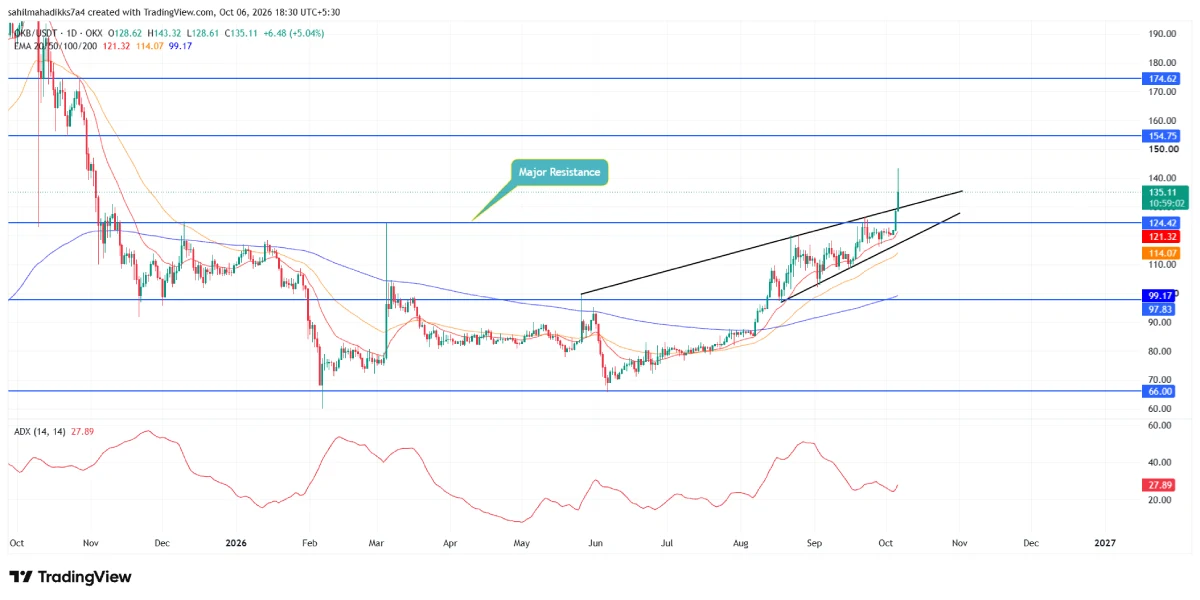This screenshot has width=1200, height=600.
Task: Click the bold 150.00 price scale label
Action: coord(1162,149)
